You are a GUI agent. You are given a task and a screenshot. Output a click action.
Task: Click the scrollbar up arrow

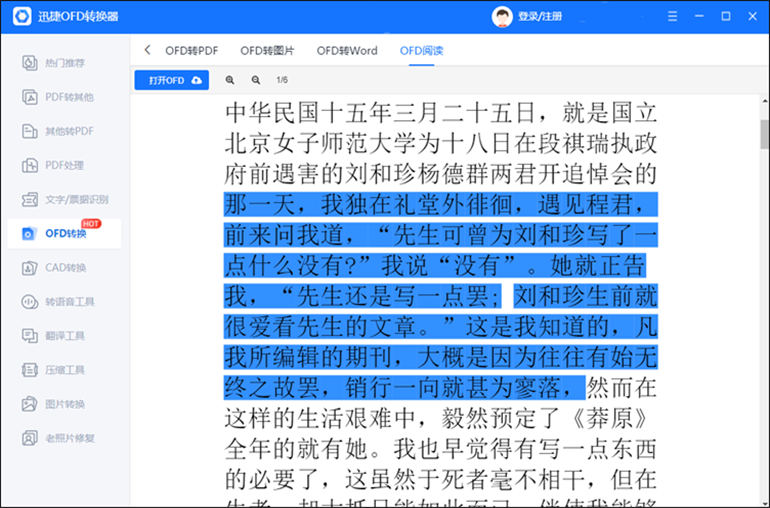click(x=765, y=101)
